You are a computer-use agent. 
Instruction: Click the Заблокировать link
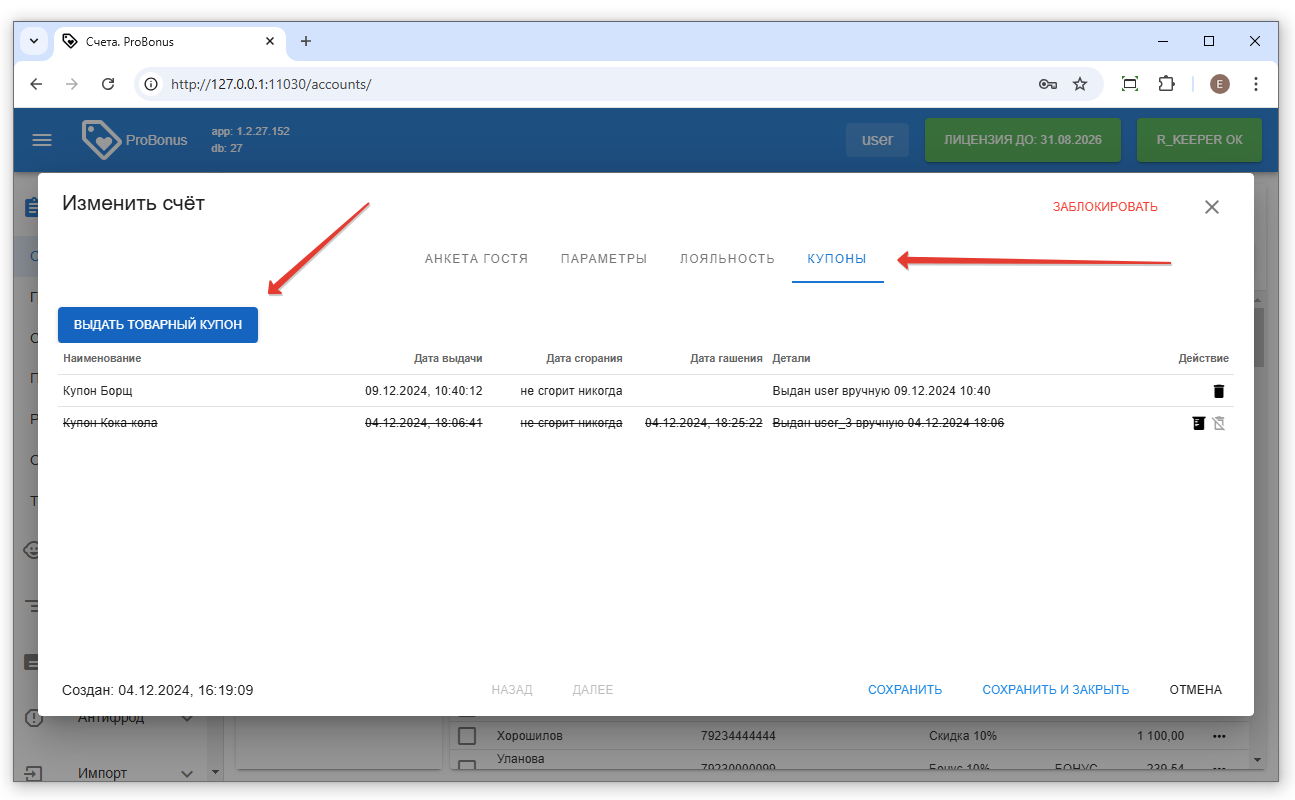[1105, 207]
